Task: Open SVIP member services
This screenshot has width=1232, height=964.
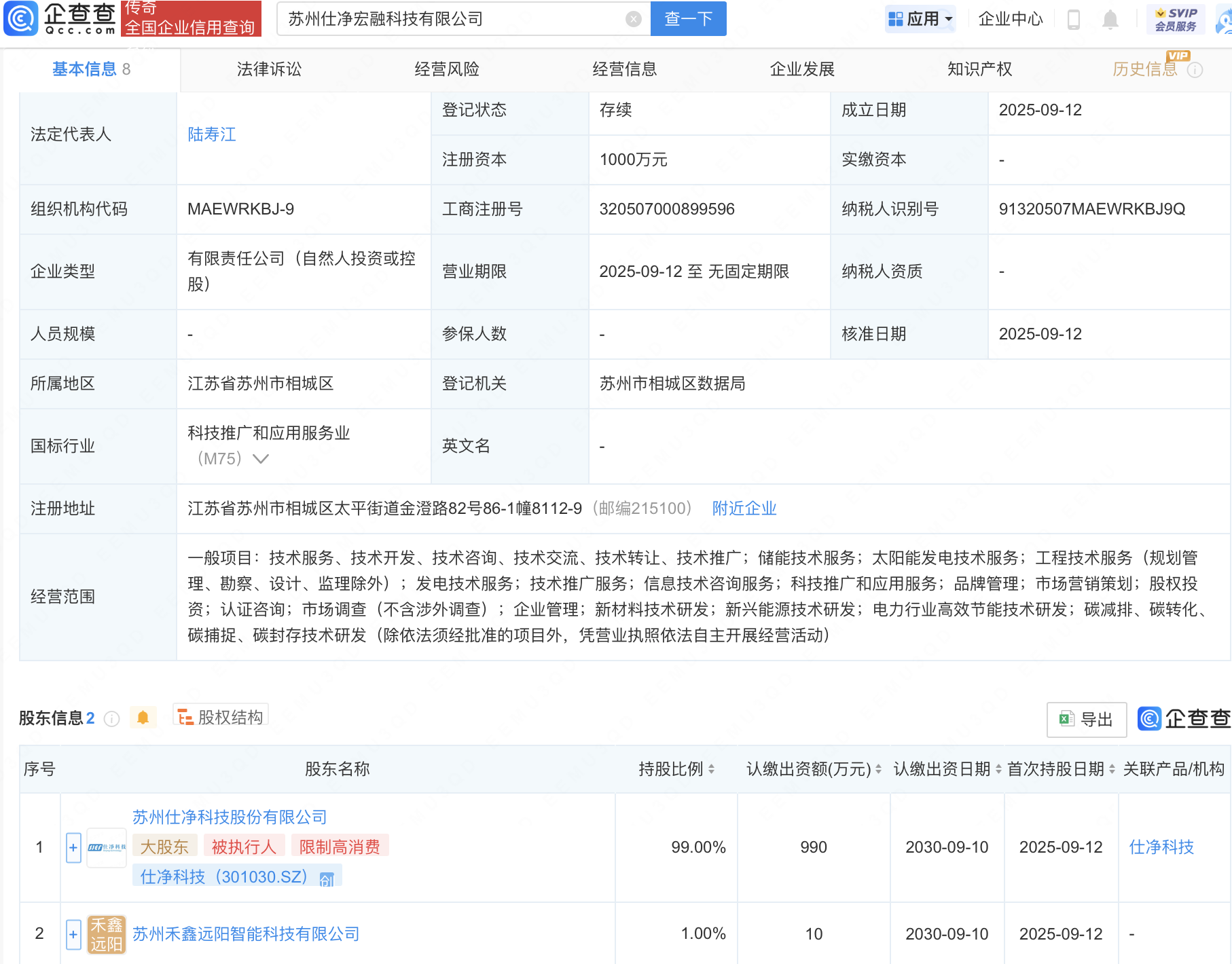Action: pos(1176,19)
